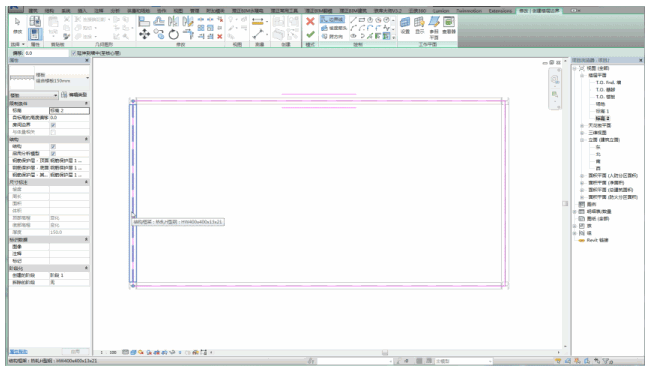The height and width of the screenshot is (369, 651).
Task: Cancel edit mode with red X
Action: 310,21
